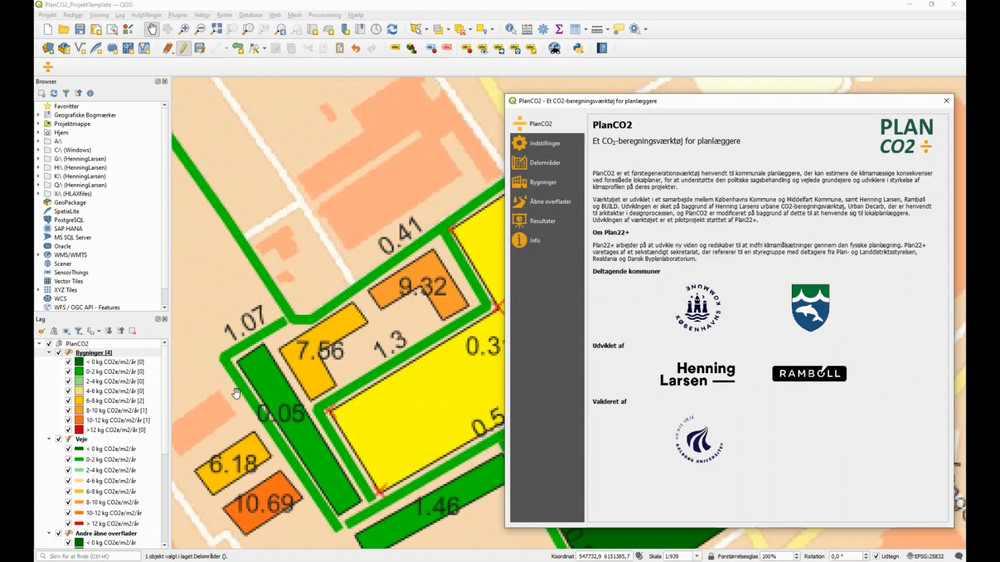Open the Help contents icon

602,48
